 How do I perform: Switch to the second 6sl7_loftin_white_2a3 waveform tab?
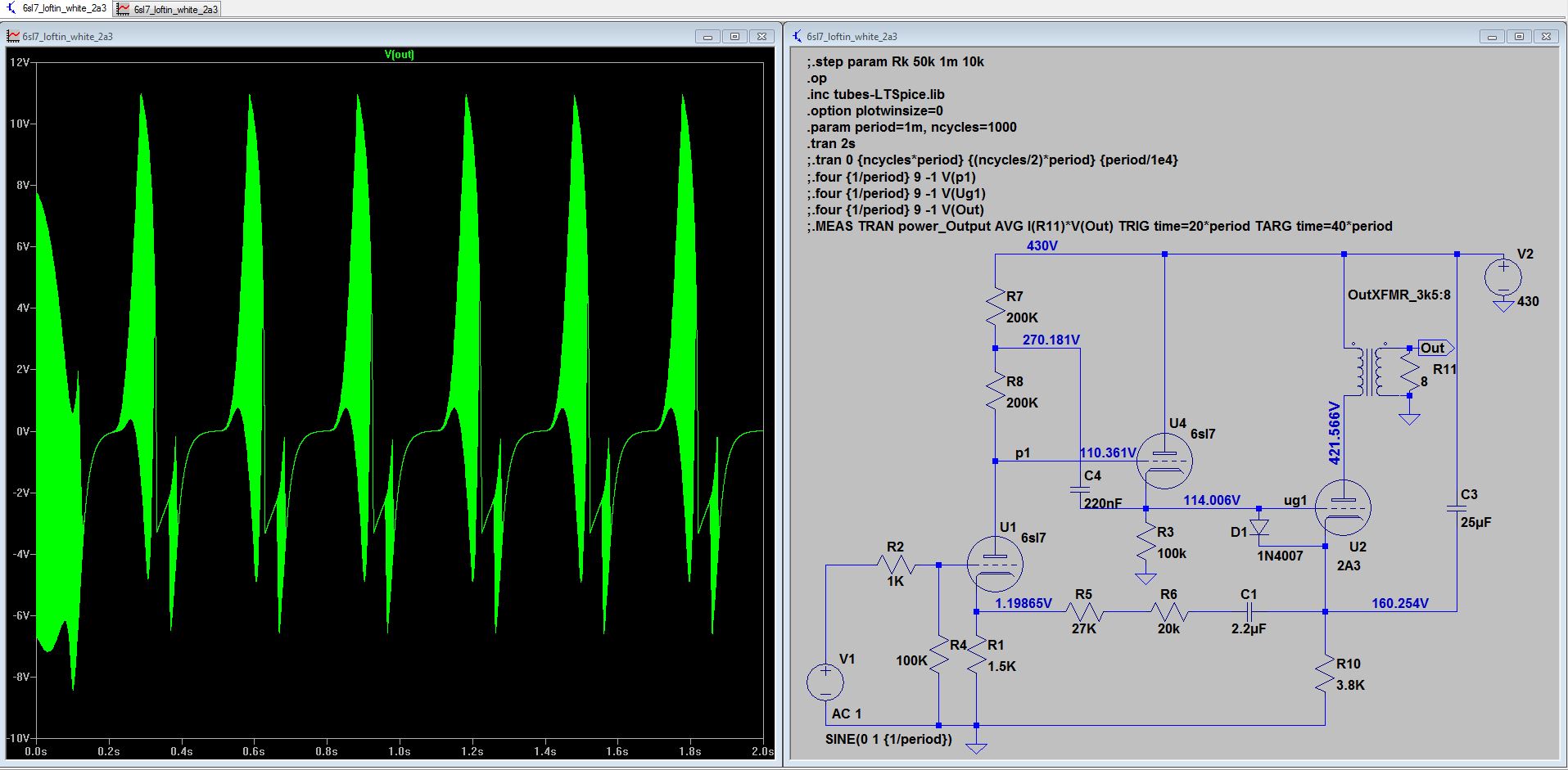point(168,9)
